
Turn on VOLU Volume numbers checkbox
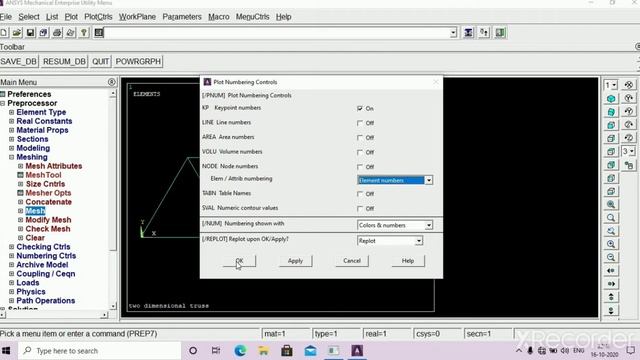pos(360,152)
